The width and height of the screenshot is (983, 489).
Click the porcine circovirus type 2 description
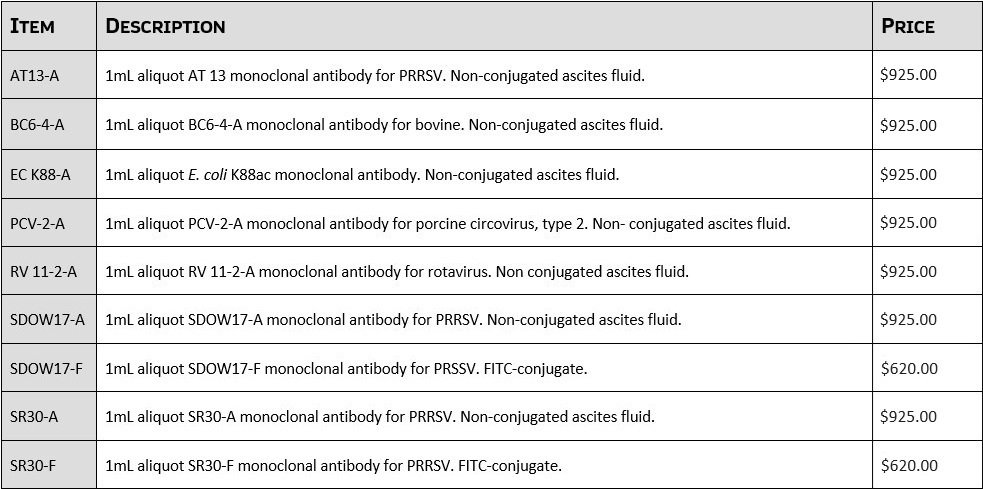(x=447, y=223)
